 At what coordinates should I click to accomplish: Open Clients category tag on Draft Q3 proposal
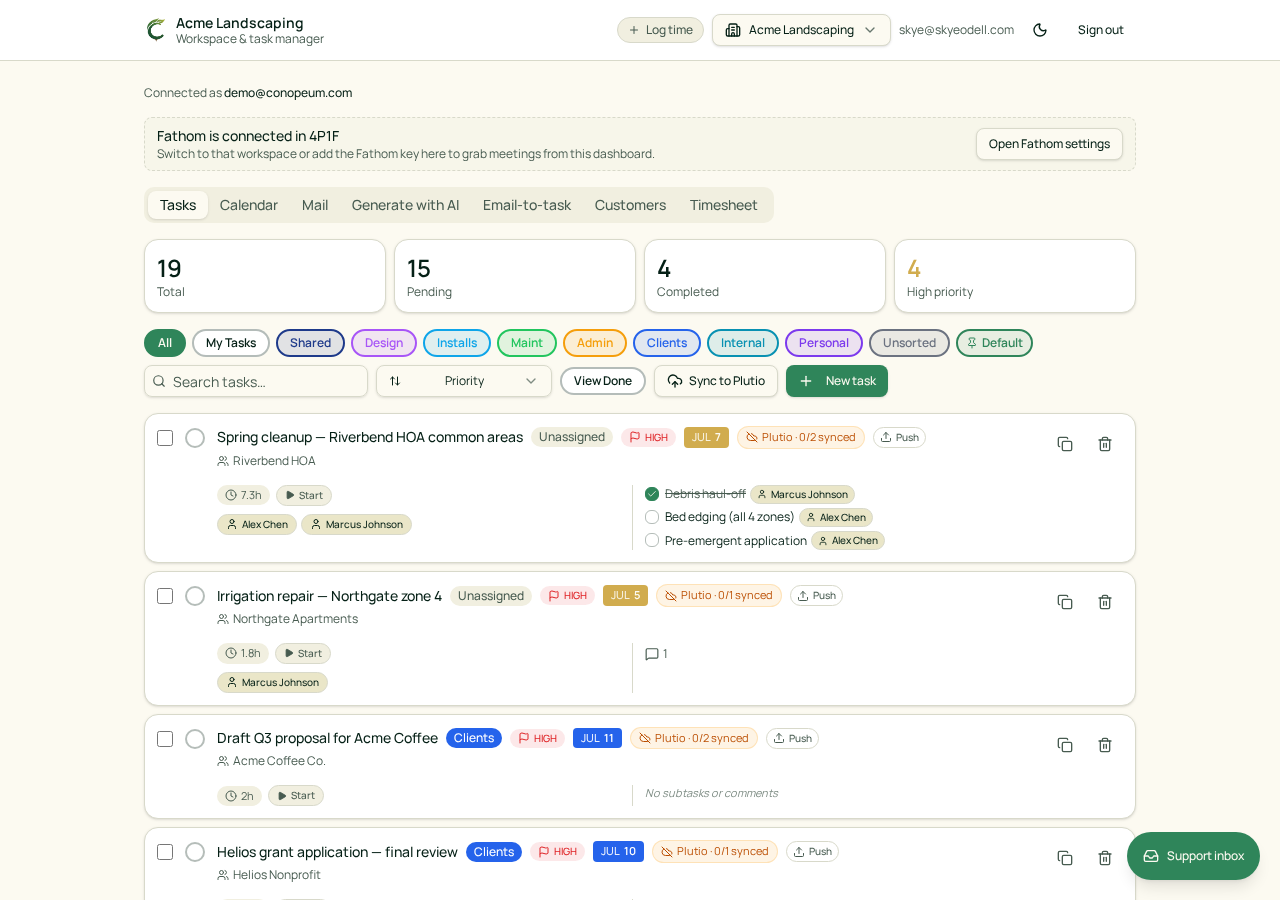coord(474,738)
